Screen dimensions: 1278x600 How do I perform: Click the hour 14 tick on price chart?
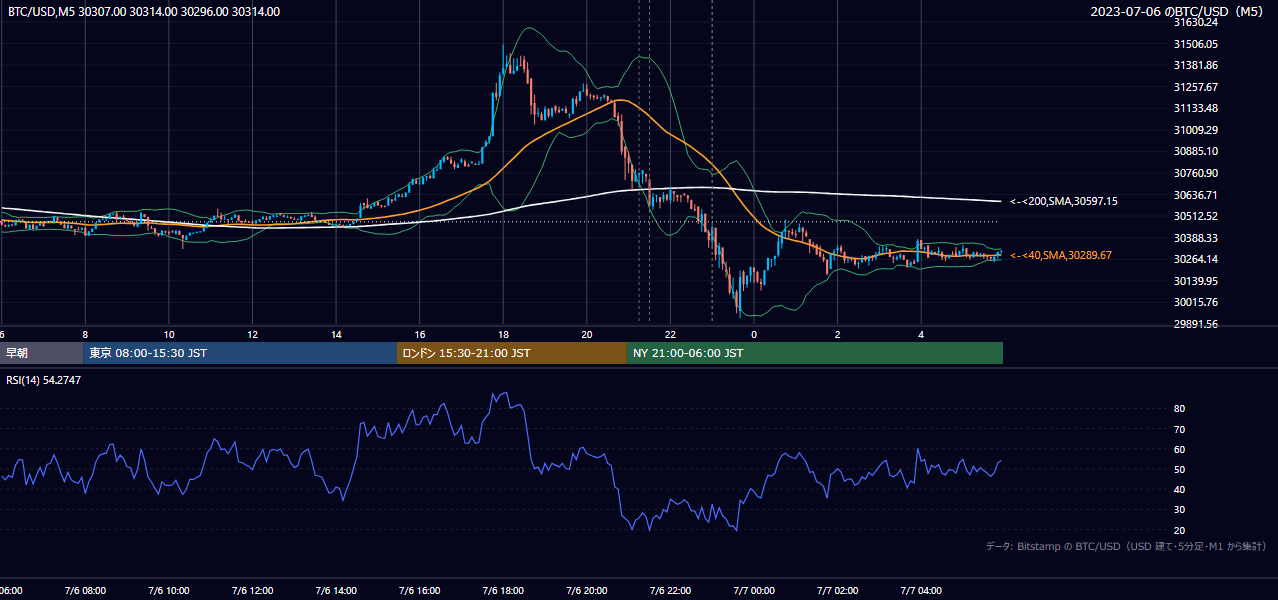336,334
